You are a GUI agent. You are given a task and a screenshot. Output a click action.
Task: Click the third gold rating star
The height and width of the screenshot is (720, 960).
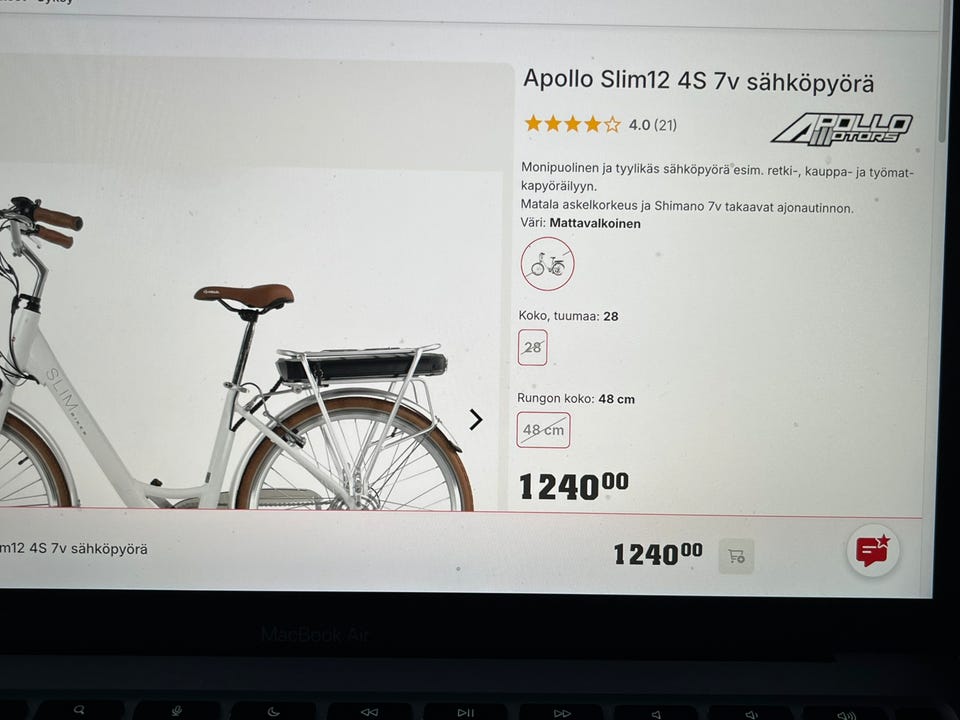click(573, 124)
